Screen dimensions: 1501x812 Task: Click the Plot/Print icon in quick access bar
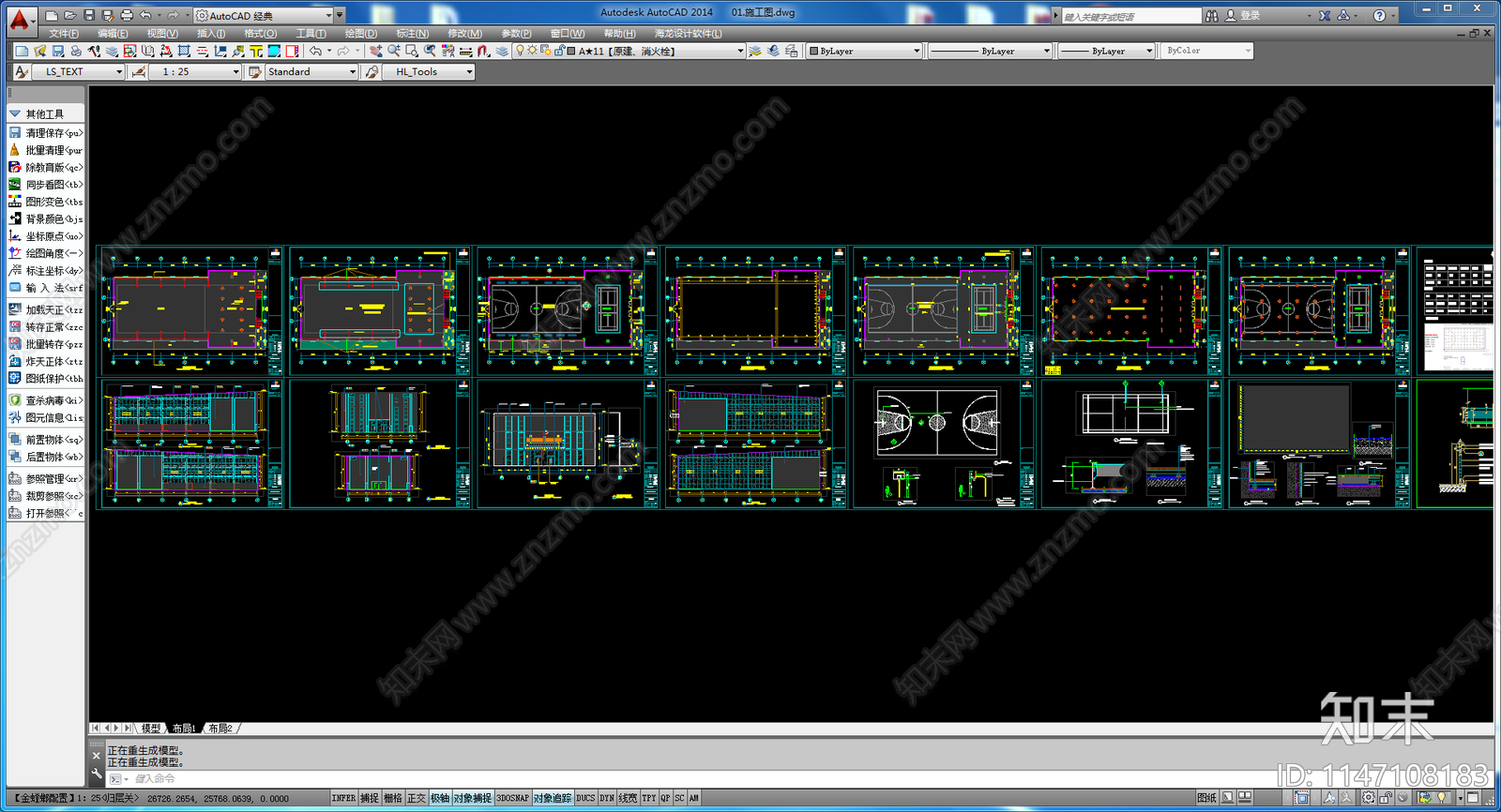point(127,15)
